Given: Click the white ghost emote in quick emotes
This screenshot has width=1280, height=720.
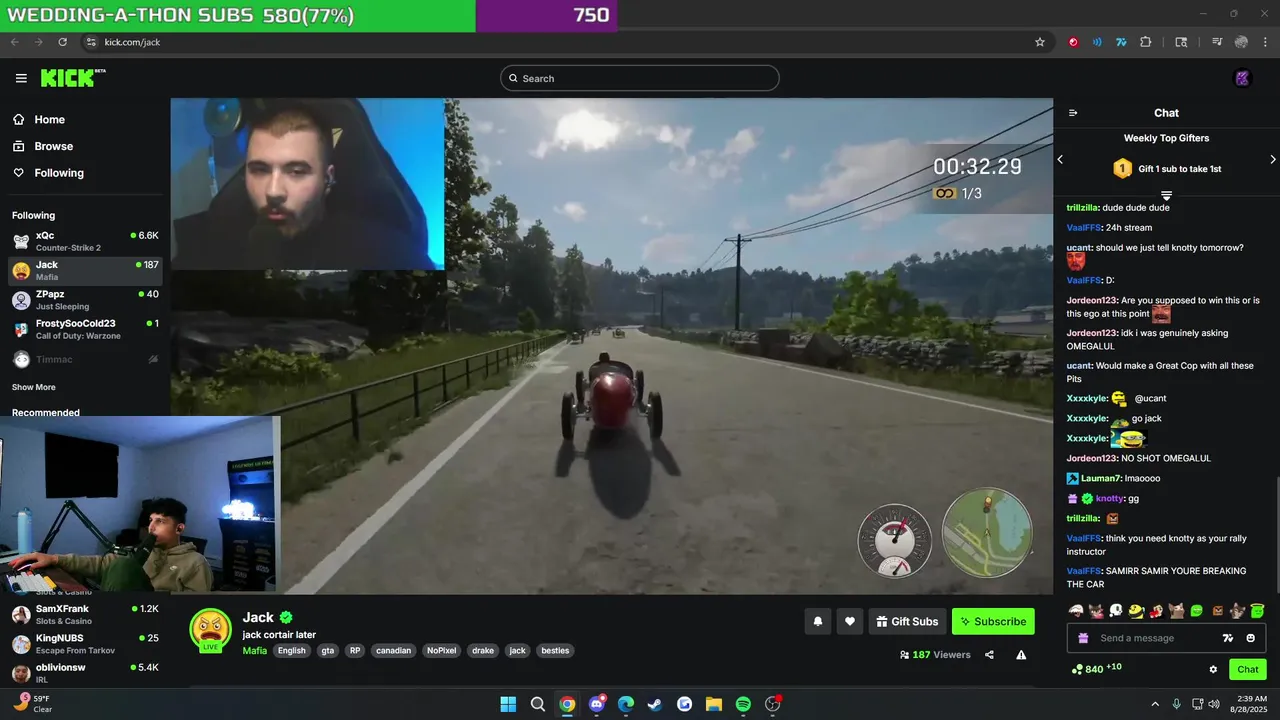Looking at the screenshot, I should 1116,611.
